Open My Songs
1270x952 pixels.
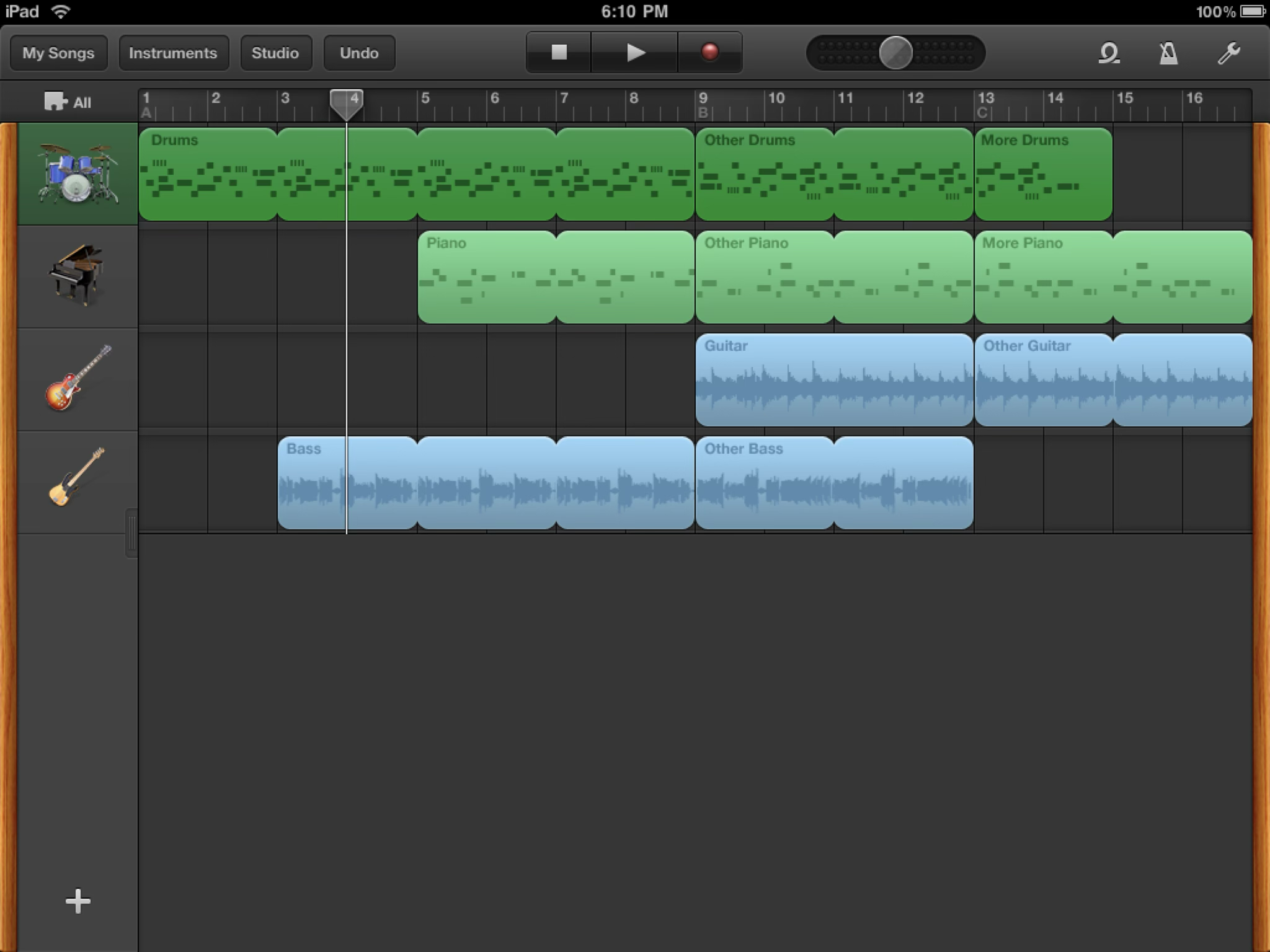59,53
